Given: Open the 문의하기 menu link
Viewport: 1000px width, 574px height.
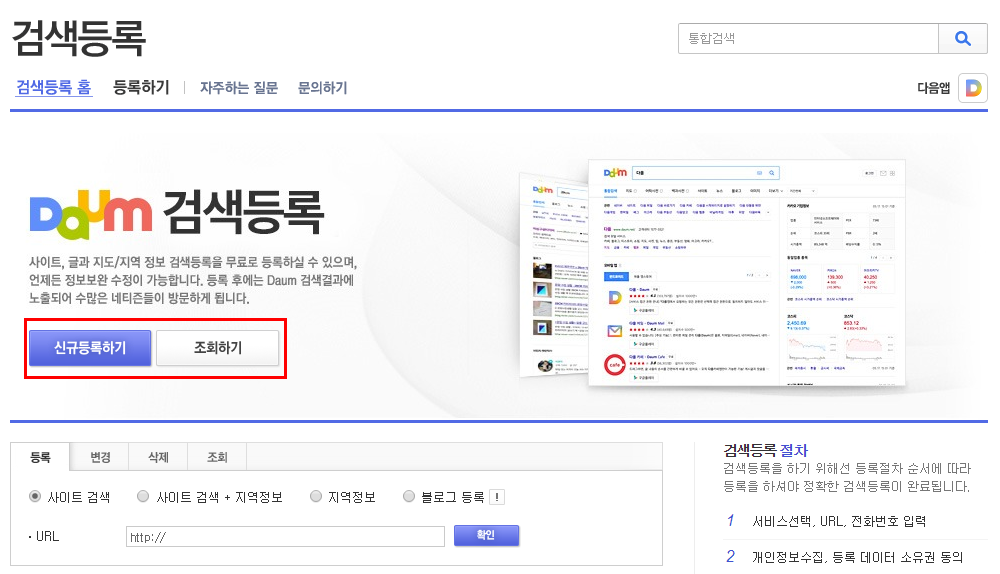Looking at the screenshot, I should pos(323,87).
